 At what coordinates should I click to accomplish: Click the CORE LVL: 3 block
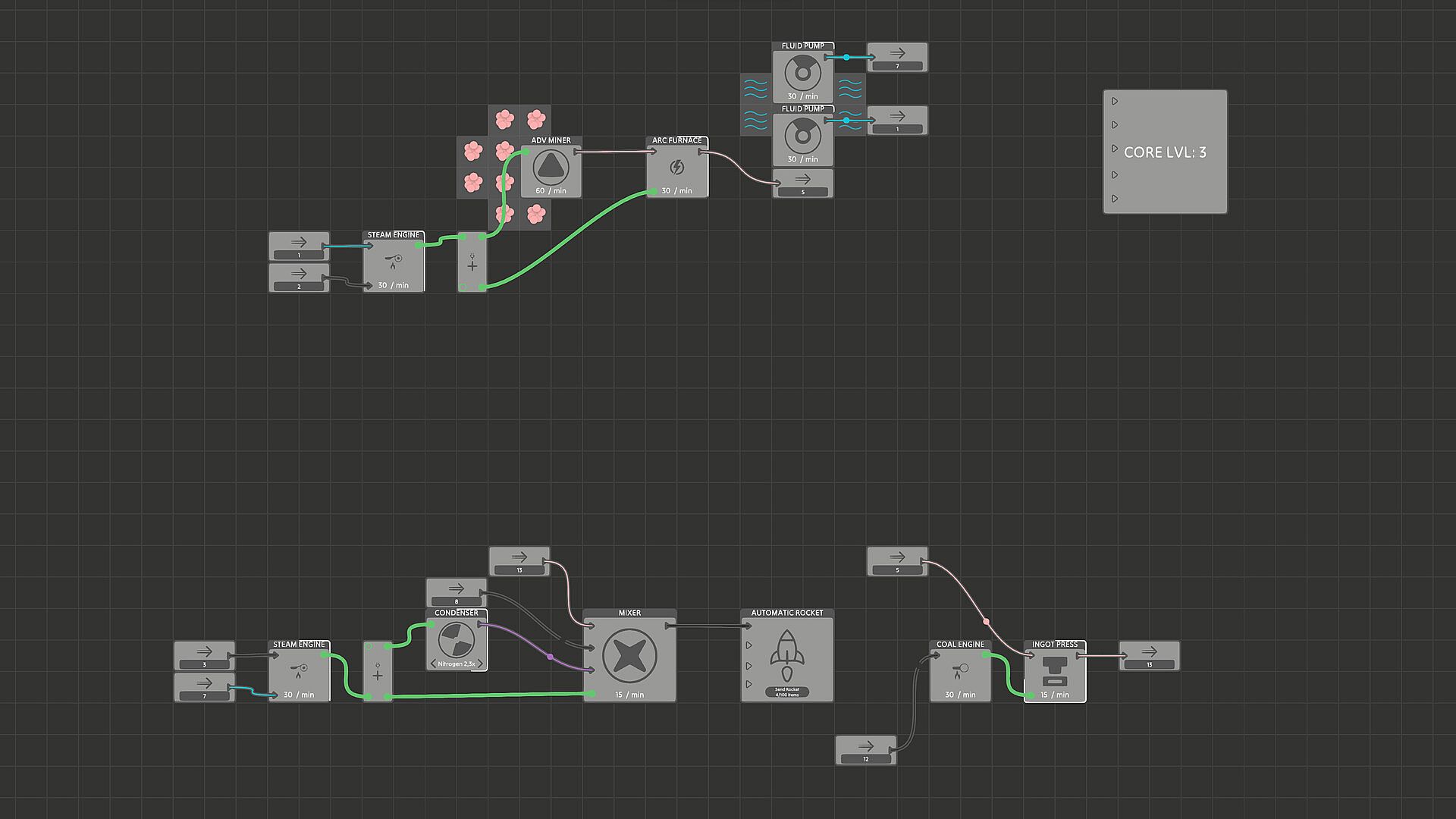click(x=1165, y=152)
